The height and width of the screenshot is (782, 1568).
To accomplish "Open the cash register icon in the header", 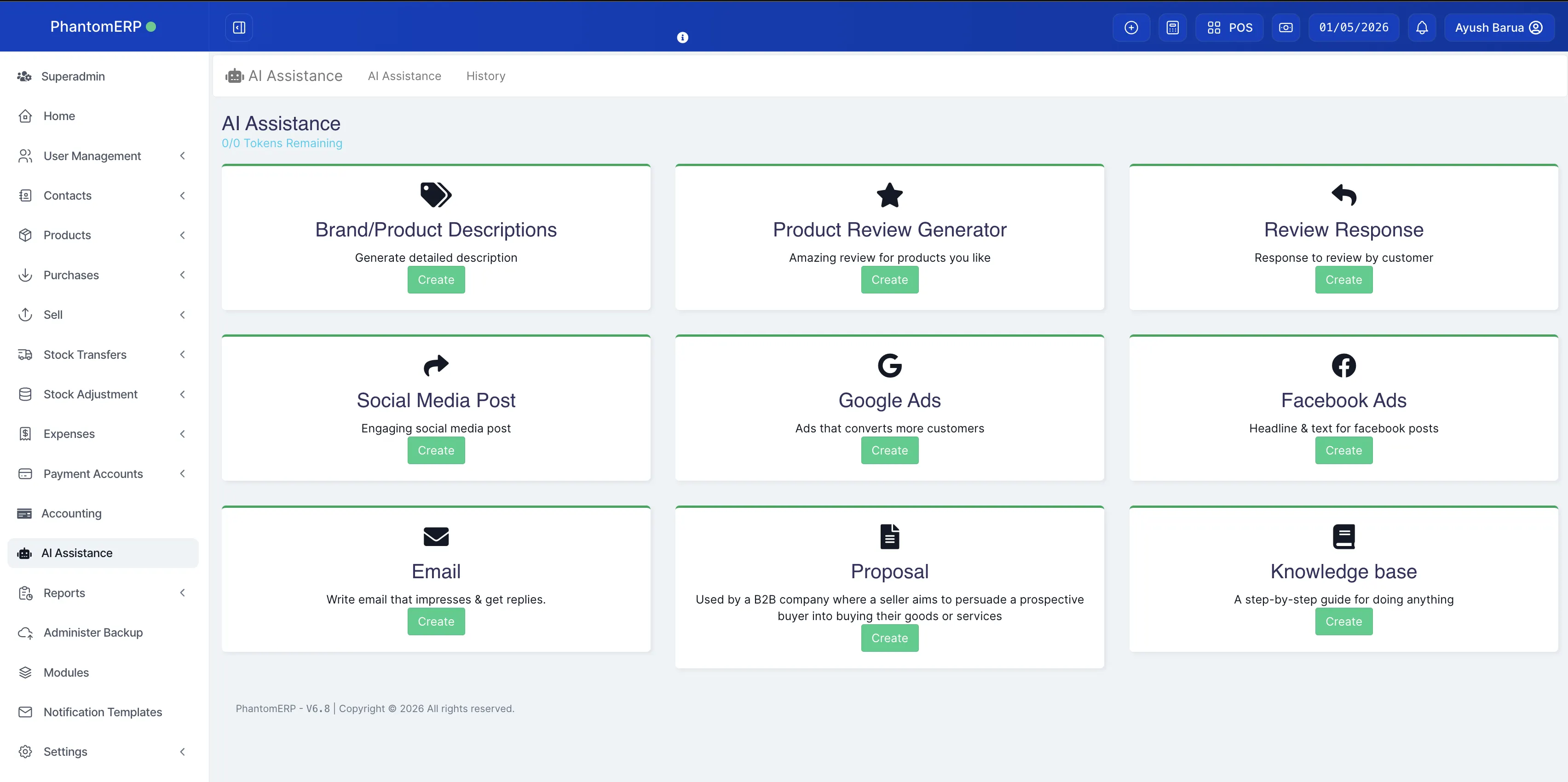I will point(1286,27).
